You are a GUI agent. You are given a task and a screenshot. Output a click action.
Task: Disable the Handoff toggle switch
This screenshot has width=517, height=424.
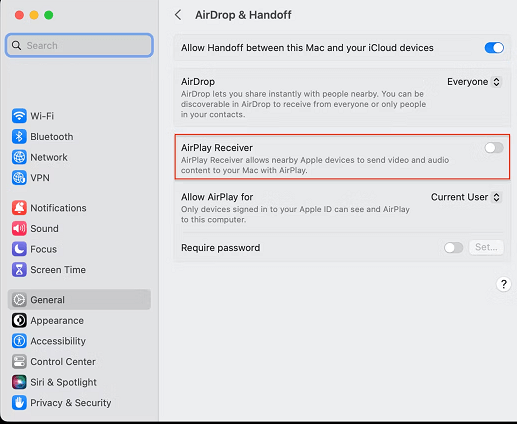[494, 48]
